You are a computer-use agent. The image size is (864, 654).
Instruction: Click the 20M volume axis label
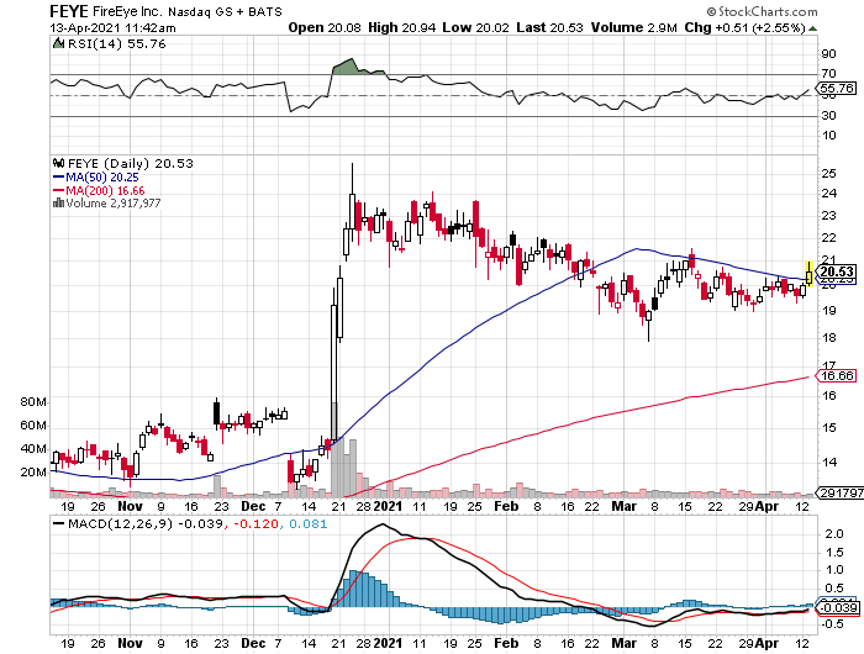pos(33,472)
